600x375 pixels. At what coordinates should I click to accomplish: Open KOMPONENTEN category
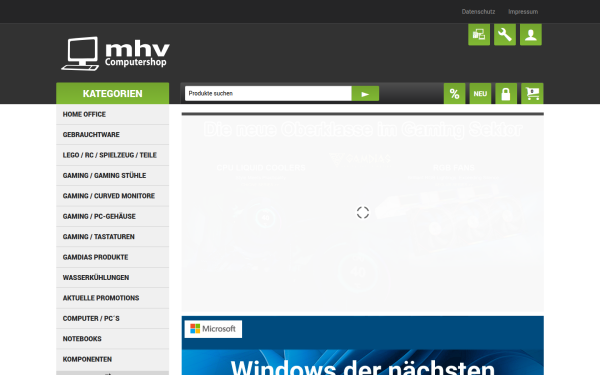112,359
